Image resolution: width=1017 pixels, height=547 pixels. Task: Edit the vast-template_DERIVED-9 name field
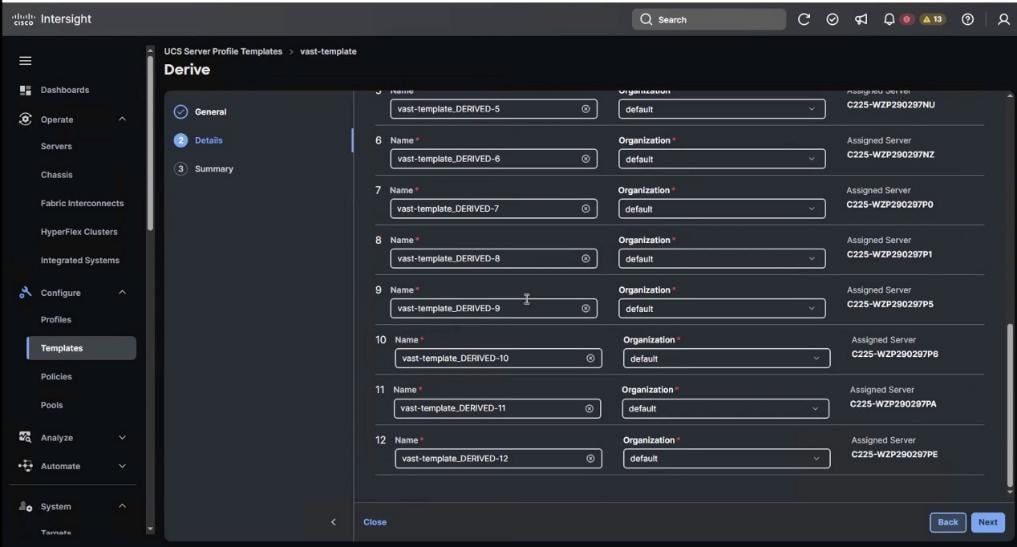(x=494, y=308)
